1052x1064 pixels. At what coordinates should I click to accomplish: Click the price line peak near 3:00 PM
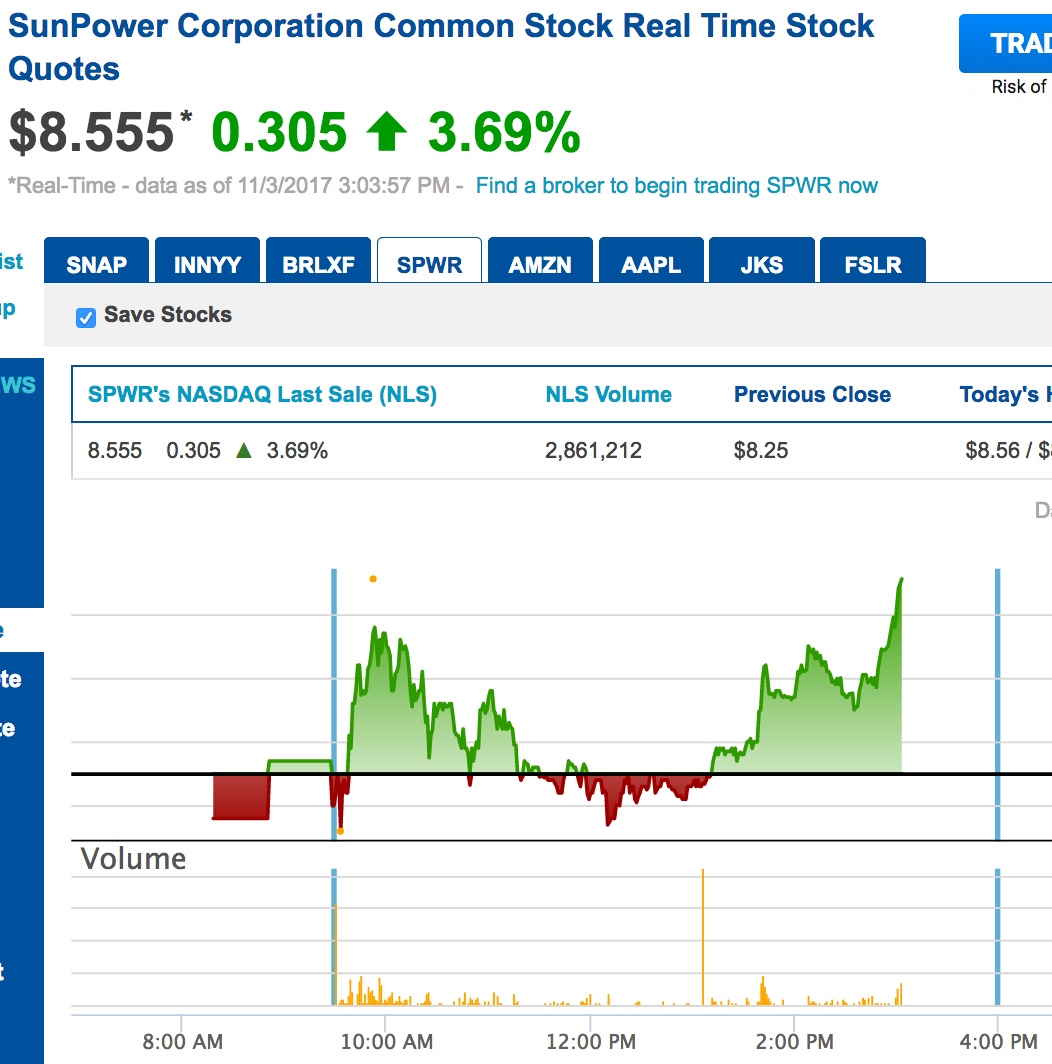901,580
